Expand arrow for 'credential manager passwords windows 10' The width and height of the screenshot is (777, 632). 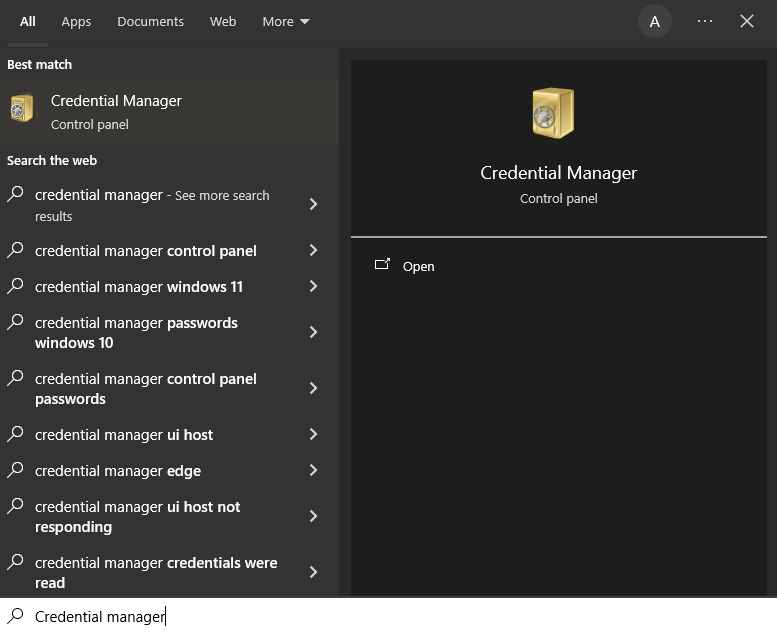pyautogui.click(x=313, y=332)
